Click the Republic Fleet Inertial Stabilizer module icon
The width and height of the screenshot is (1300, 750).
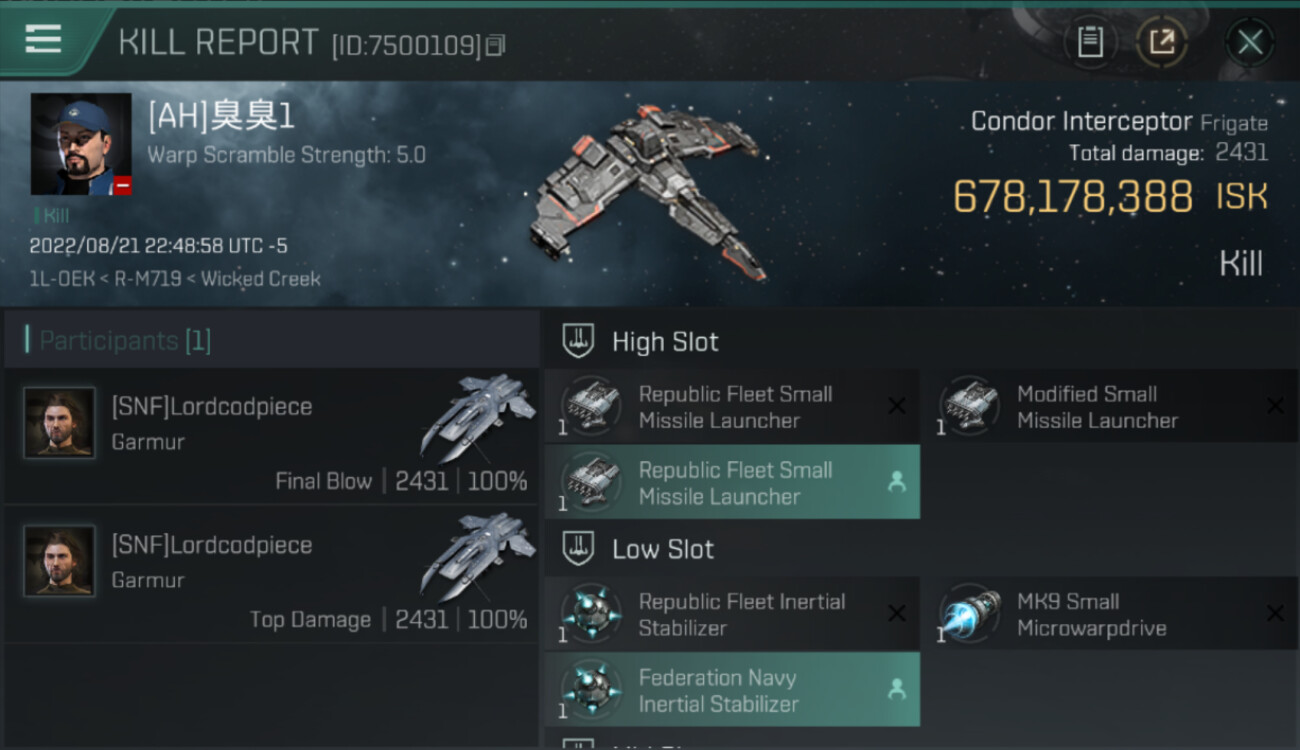tap(591, 614)
